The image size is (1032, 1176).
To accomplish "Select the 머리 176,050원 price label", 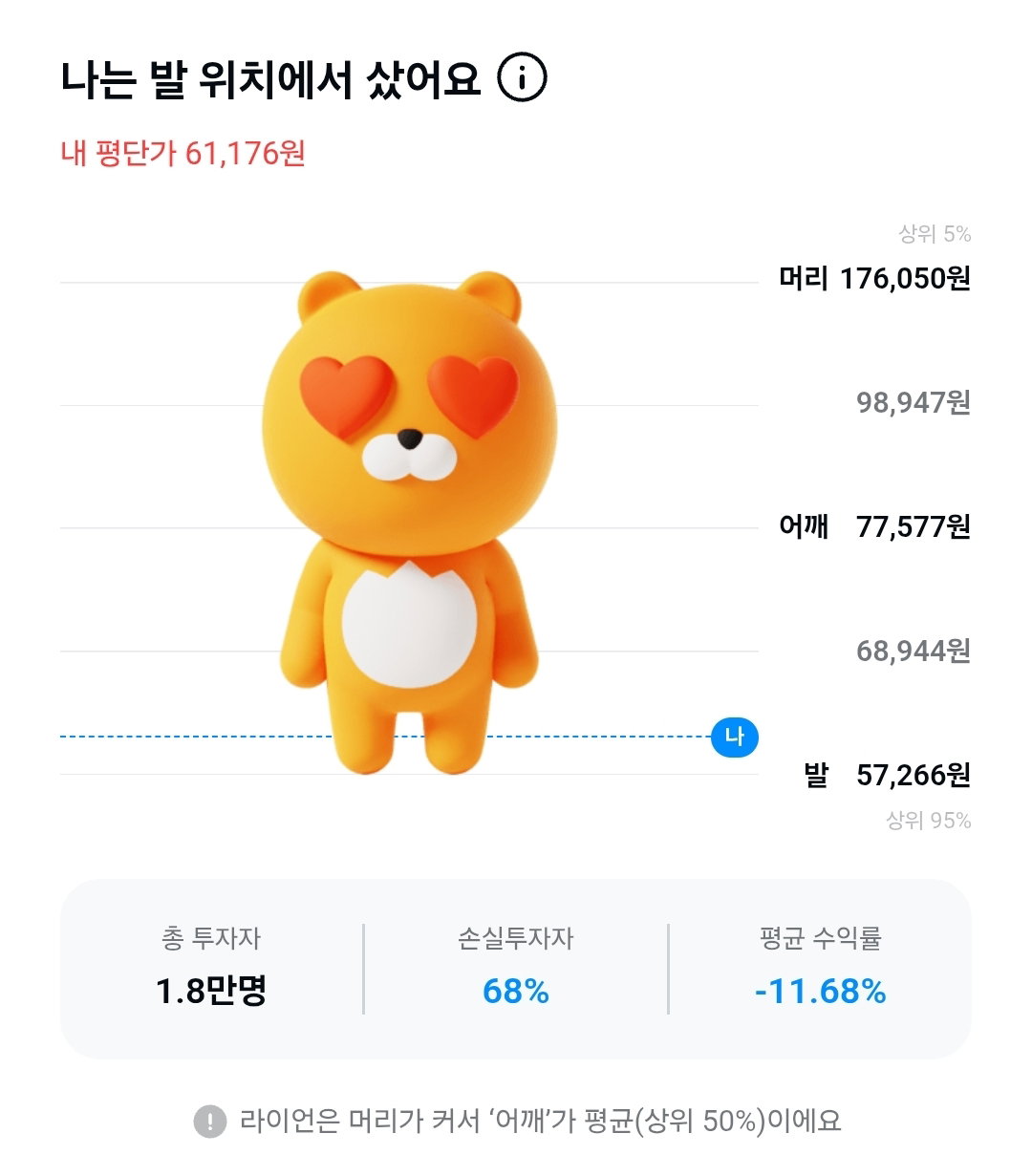I will pos(874,279).
